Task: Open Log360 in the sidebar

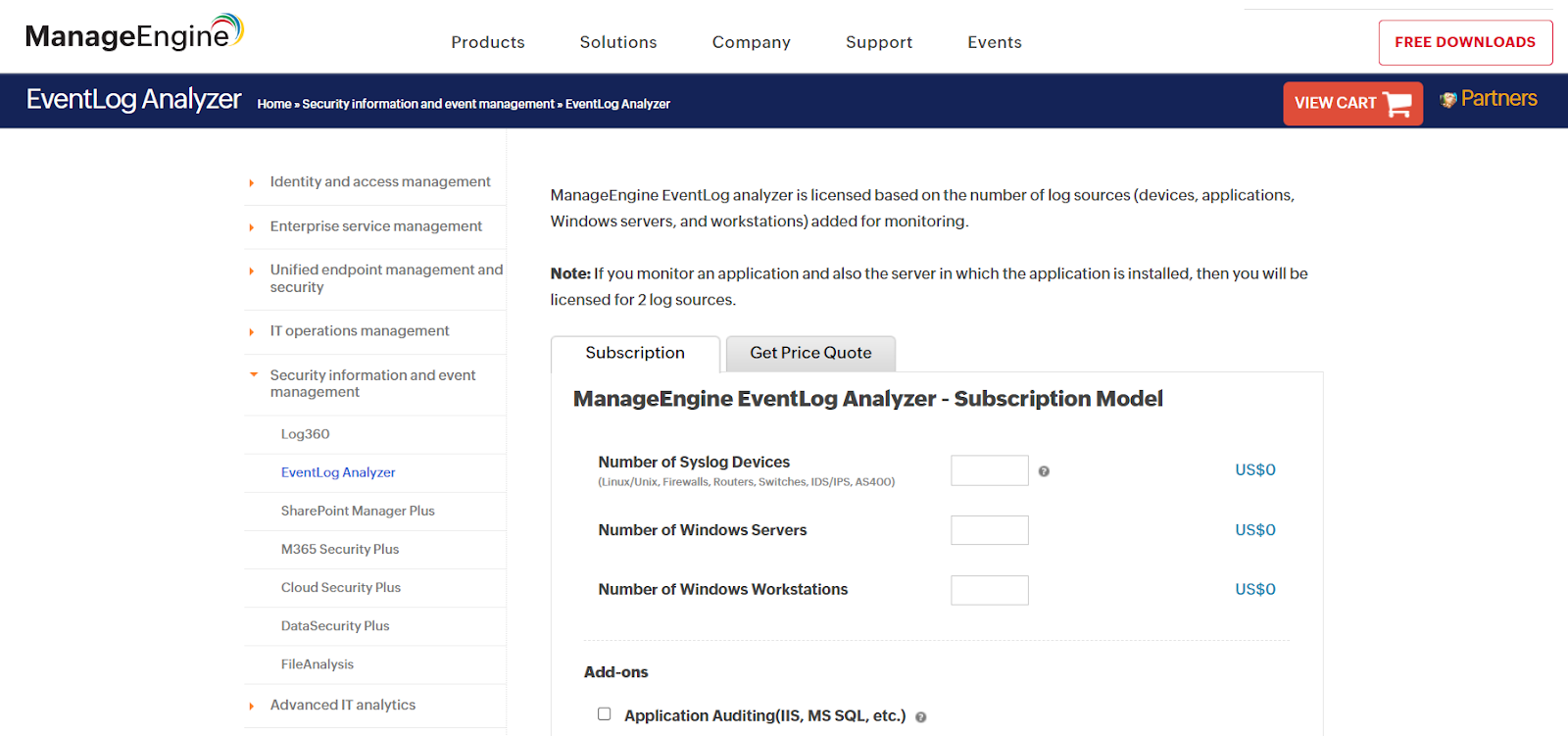Action: click(305, 434)
